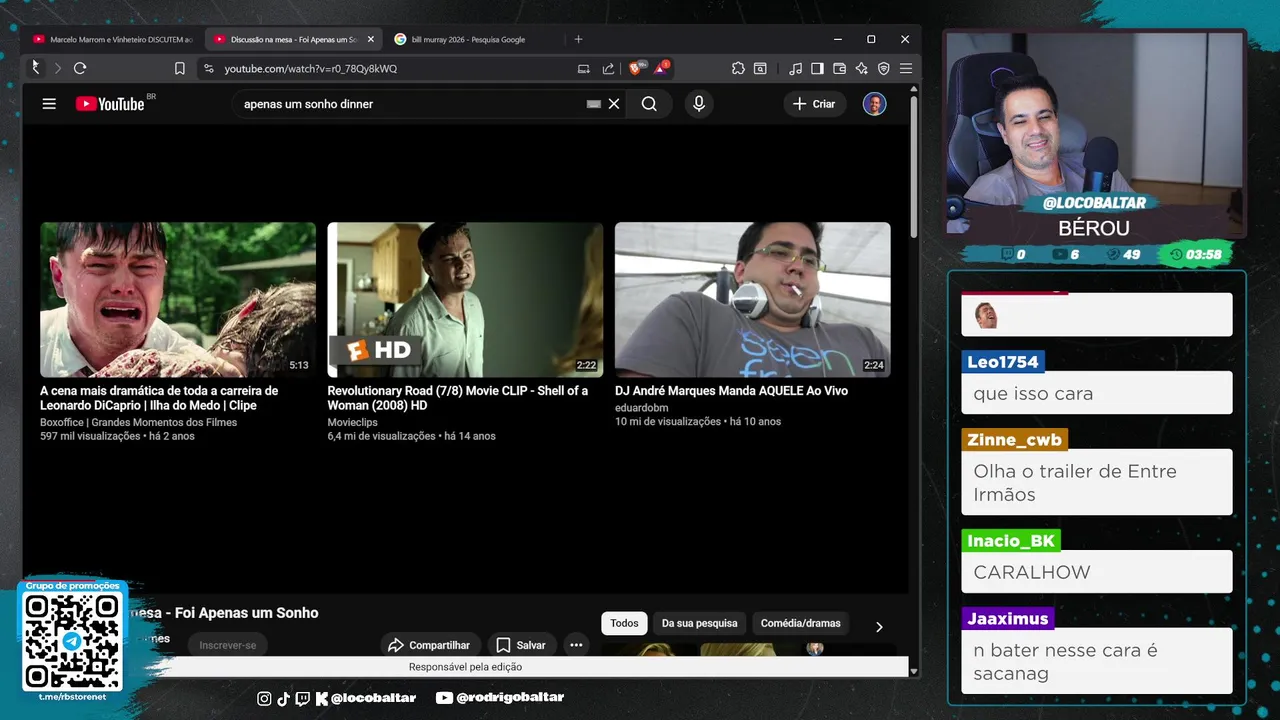Select the 'Todos' filter chip
Image resolution: width=1280 pixels, height=720 pixels.
(624, 623)
